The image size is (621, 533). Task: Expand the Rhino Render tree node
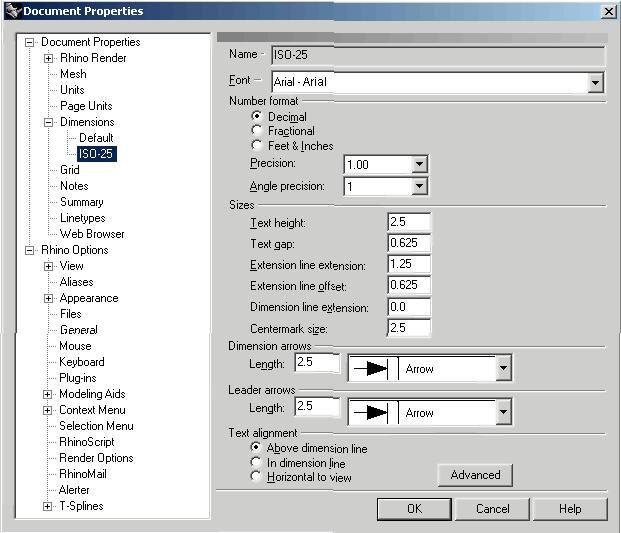click(48, 58)
